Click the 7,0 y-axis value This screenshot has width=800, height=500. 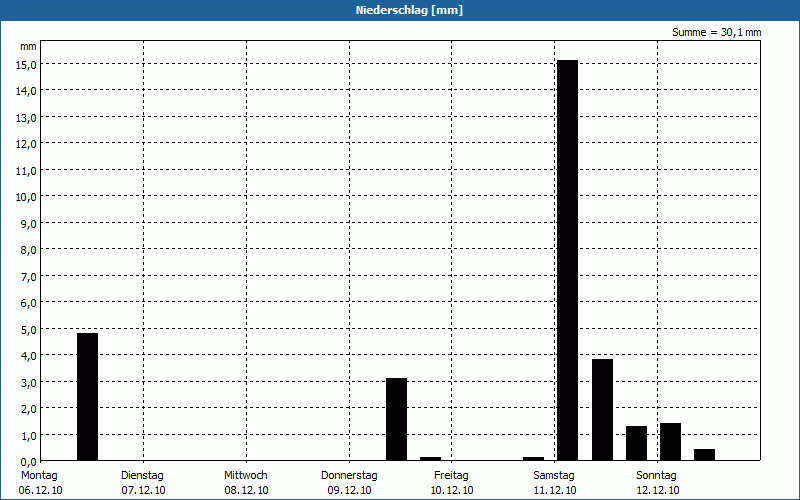[29, 277]
